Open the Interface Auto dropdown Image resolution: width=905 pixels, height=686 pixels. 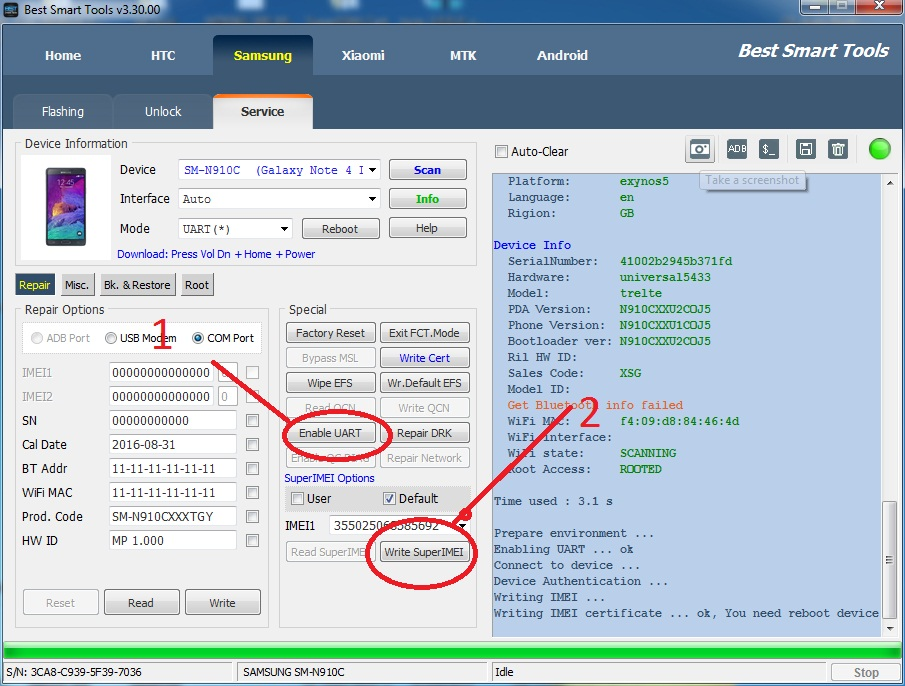click(372, 199)
